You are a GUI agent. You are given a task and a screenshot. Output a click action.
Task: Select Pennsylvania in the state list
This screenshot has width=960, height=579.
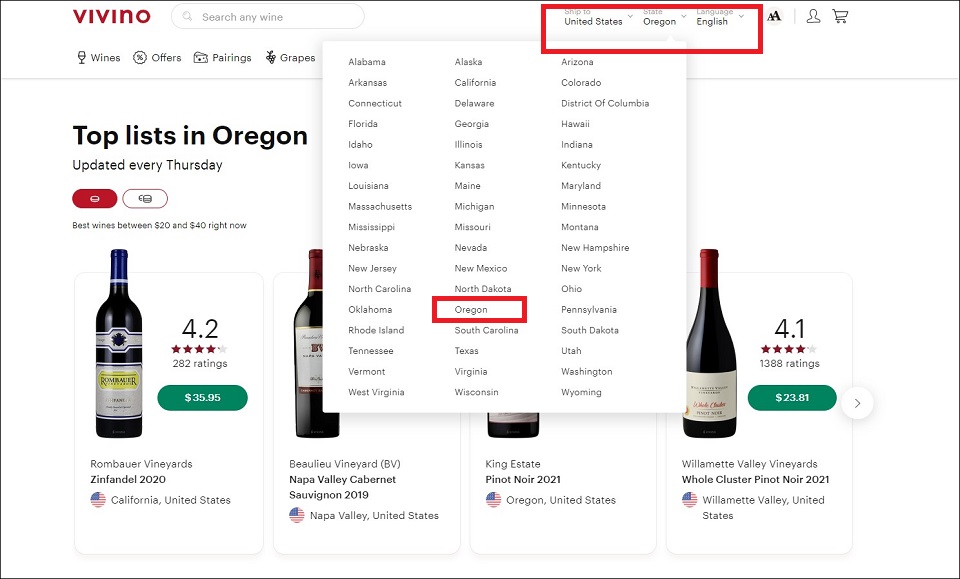pos(589,310)
